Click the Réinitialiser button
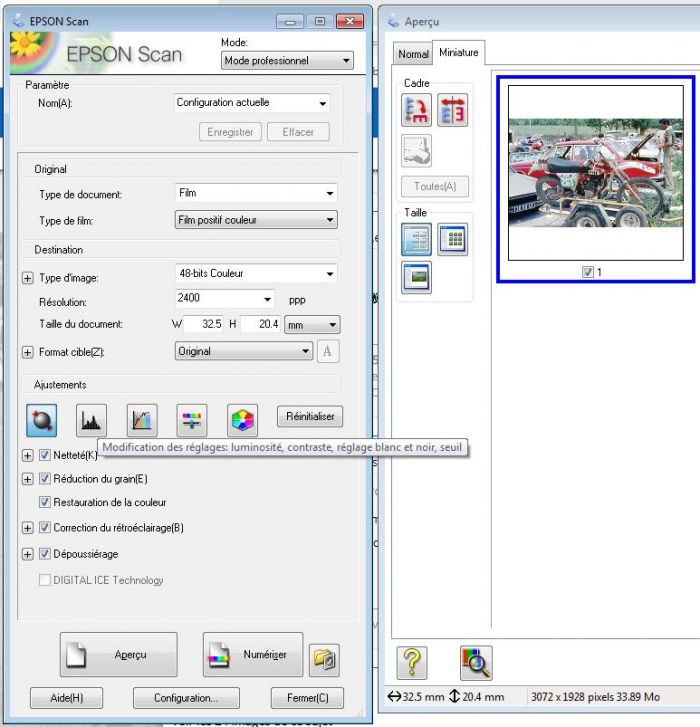Viewport: 700px width, 727px height. [310, 416]
